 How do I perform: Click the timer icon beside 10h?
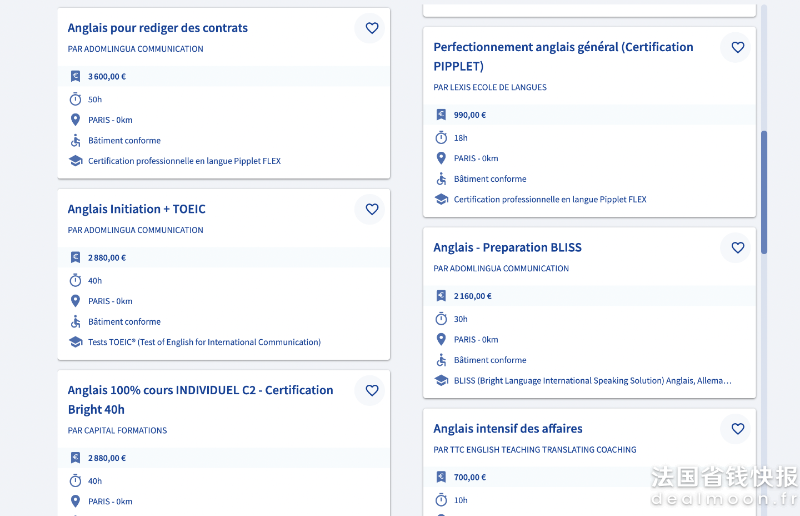tap(441, 500)
